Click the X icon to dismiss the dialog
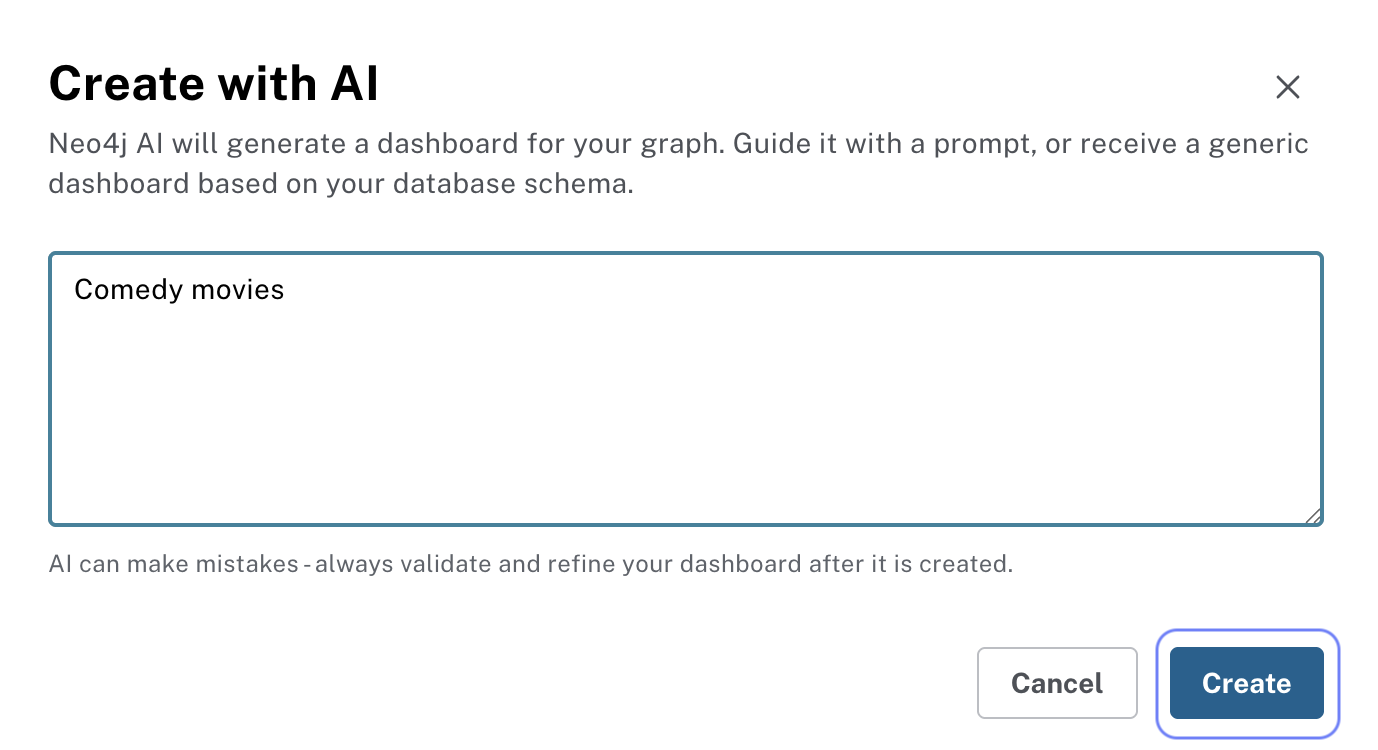 pos(1287,87)
